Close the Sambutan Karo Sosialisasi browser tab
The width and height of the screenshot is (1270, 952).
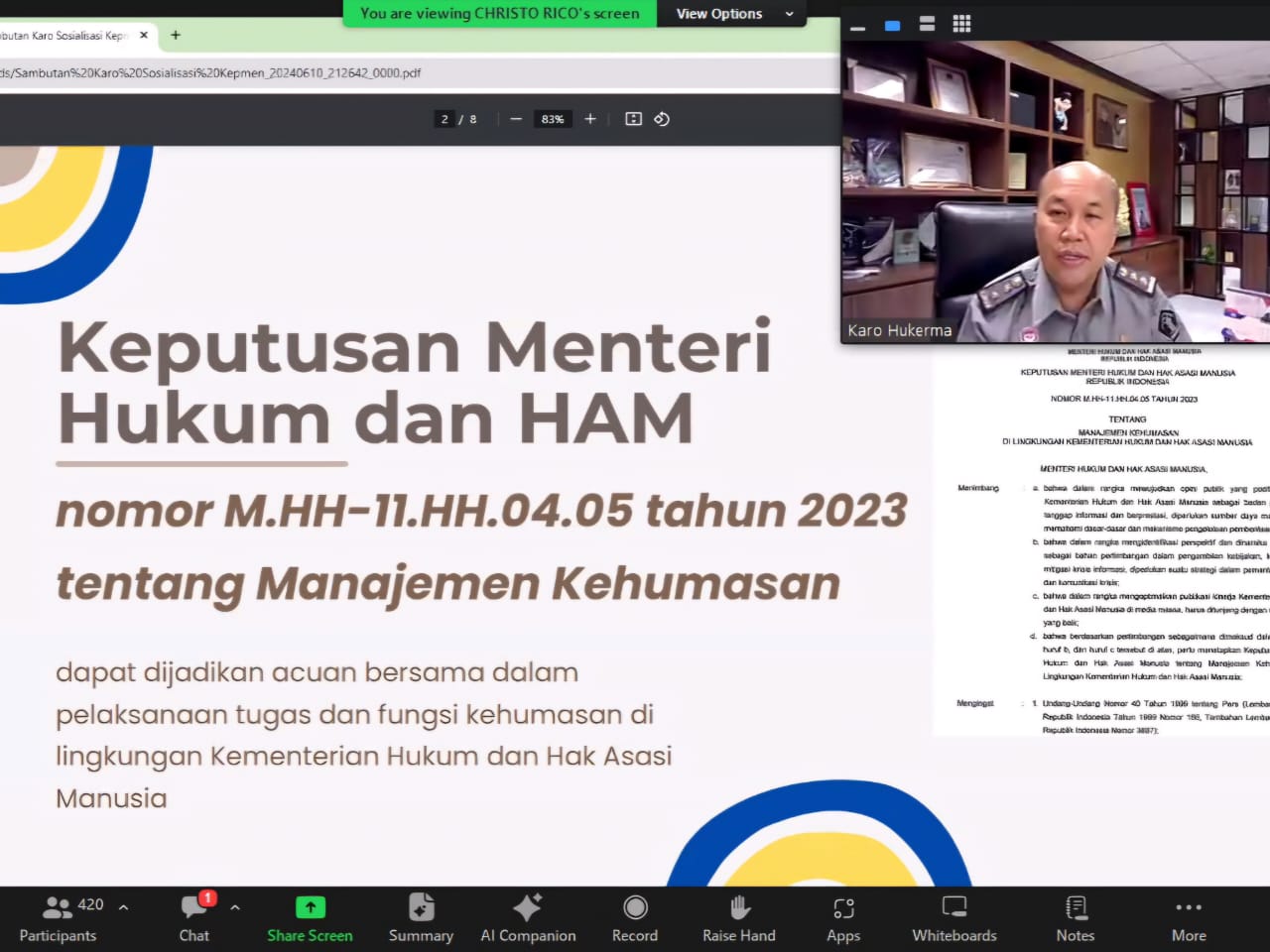click(144, 35)
